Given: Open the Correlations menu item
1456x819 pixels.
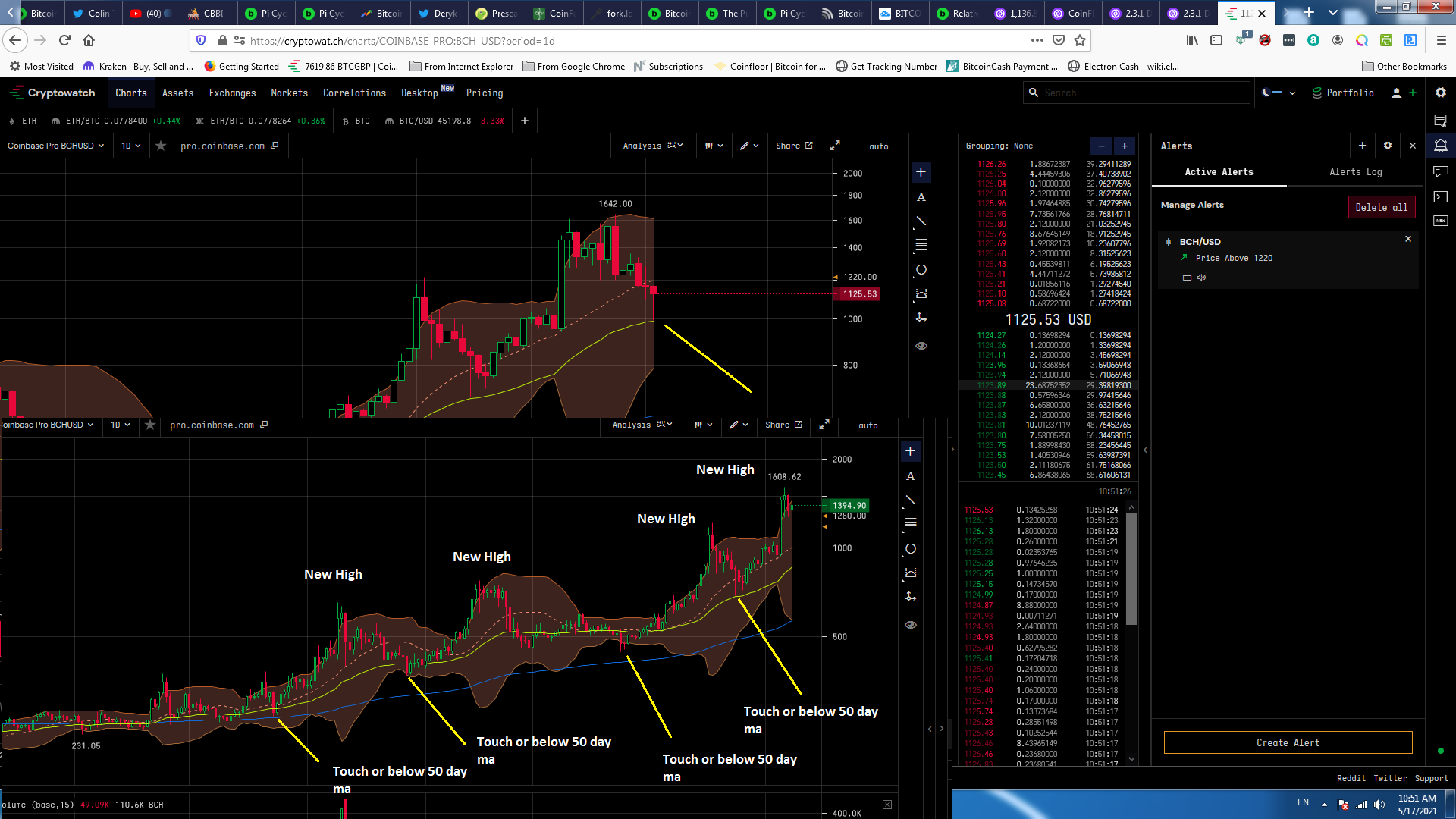Looking at the screenshot, I should [x=354, y=93].
